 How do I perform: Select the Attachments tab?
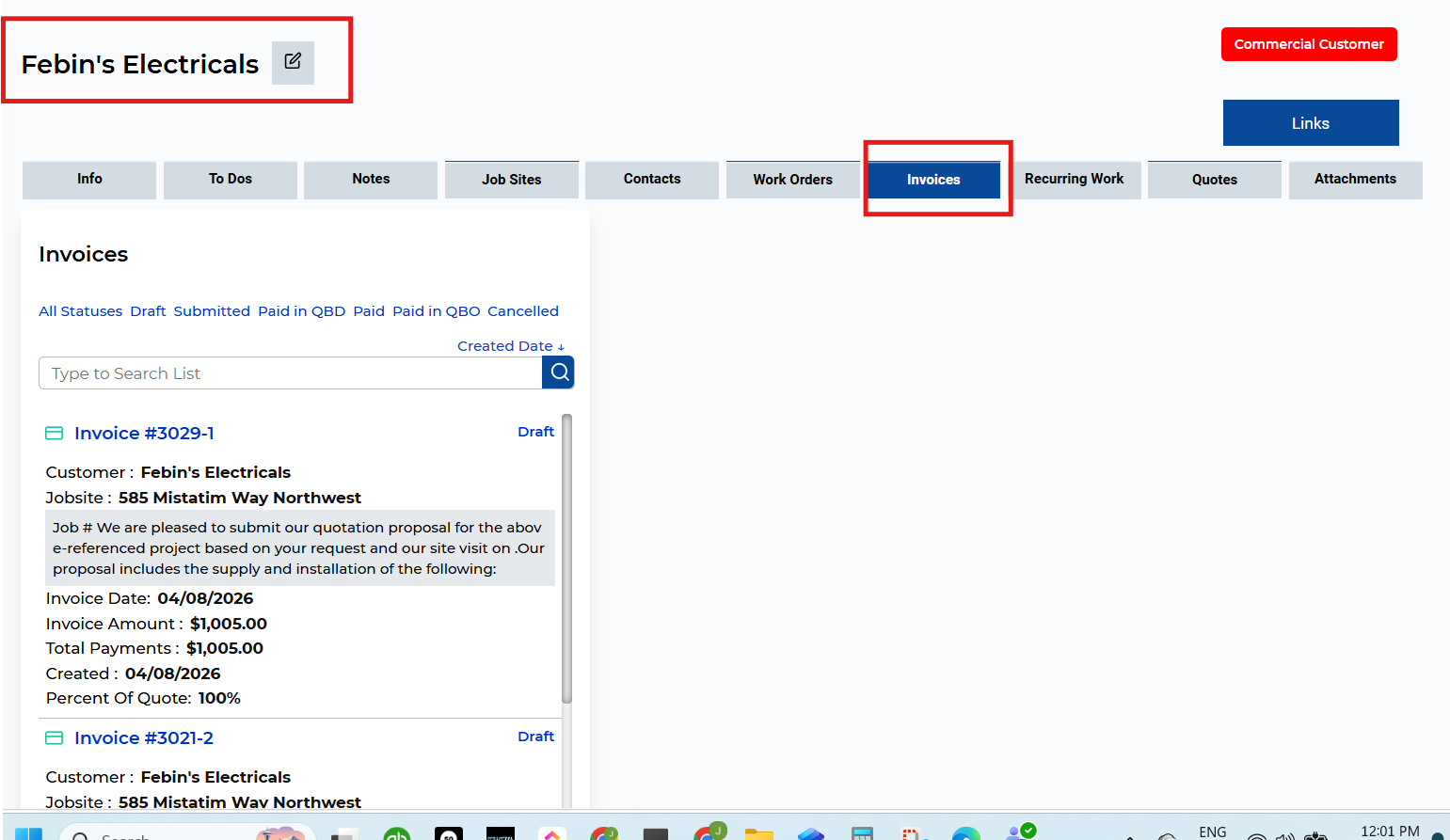[1354, 180]
